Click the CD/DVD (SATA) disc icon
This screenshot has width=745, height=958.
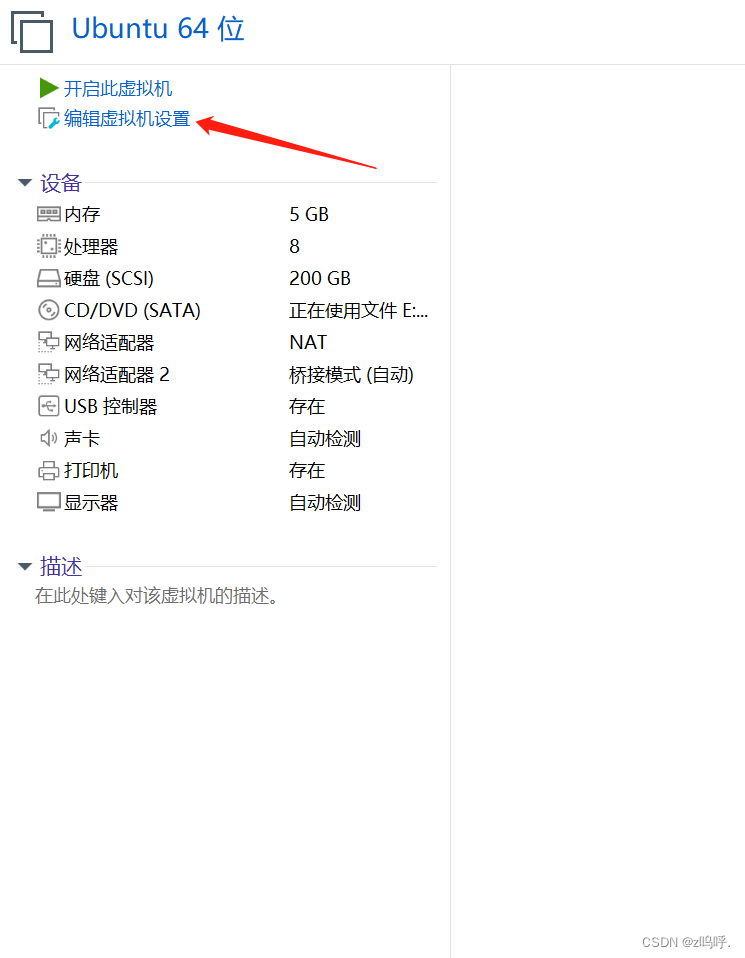pos(49,310)
